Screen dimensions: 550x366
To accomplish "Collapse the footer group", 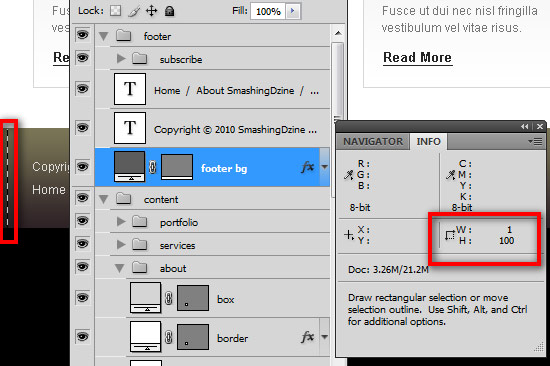I will click(x=103, y=36).
